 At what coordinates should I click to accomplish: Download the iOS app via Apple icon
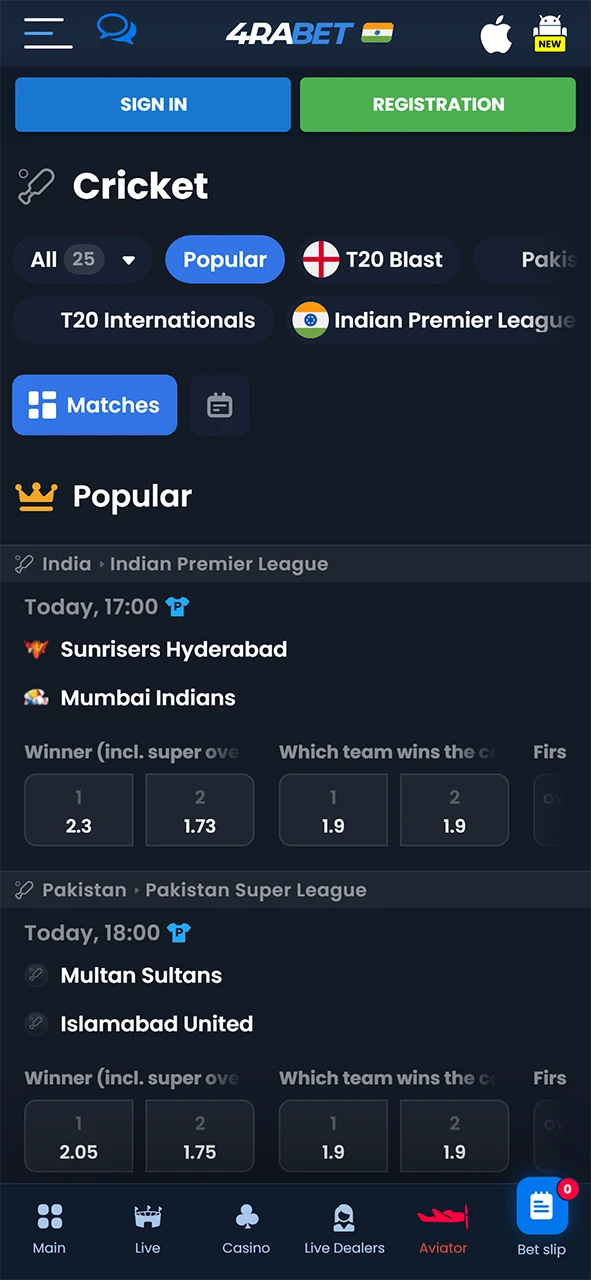pyautogui.click(x=496, y=33)
